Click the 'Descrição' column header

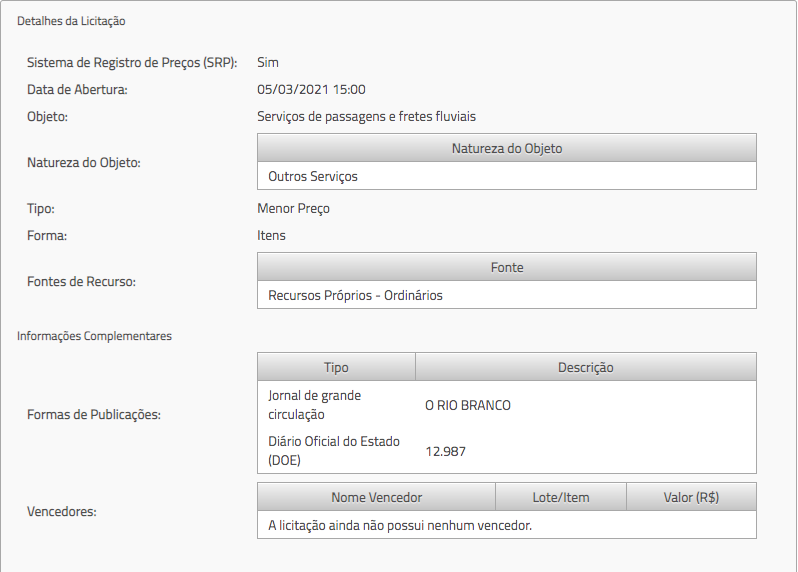point(585,367)
